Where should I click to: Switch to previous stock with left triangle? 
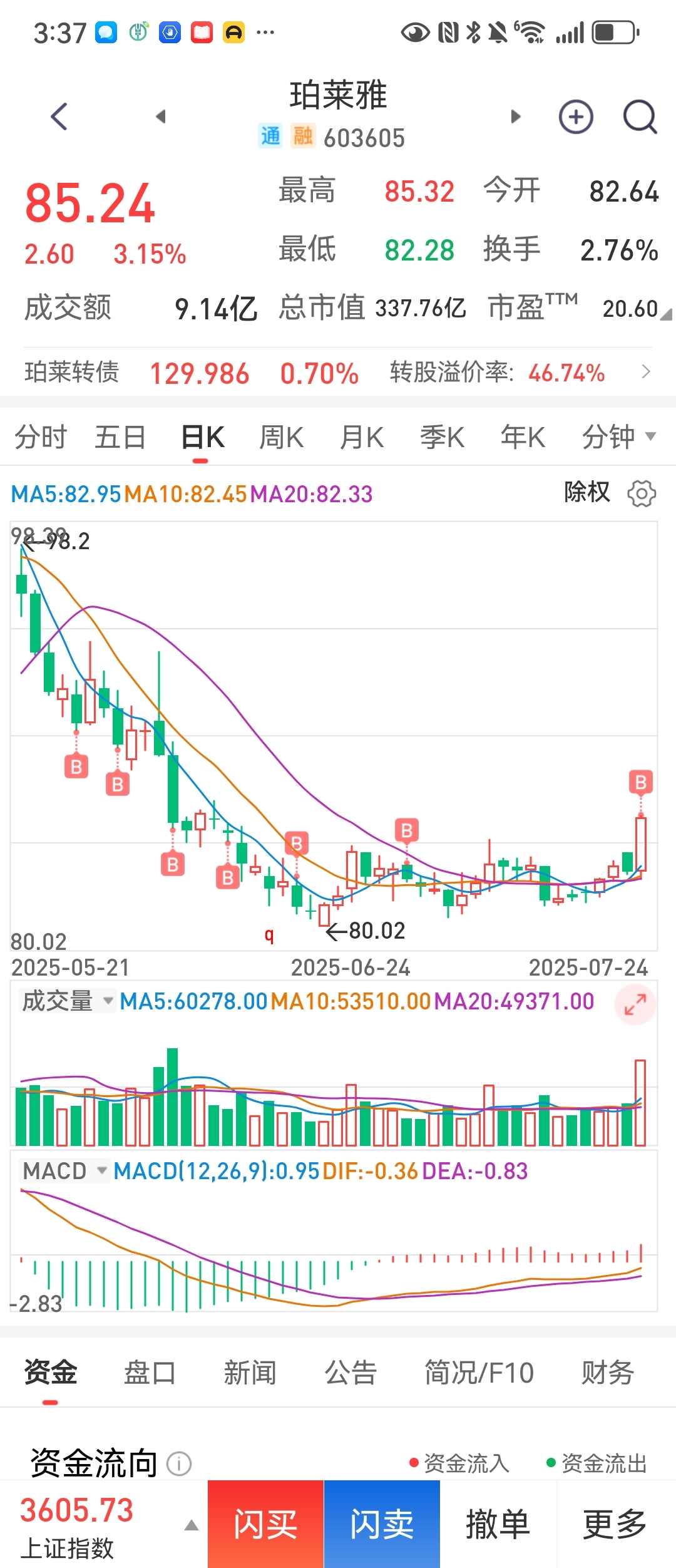click(x=161, y=116)
